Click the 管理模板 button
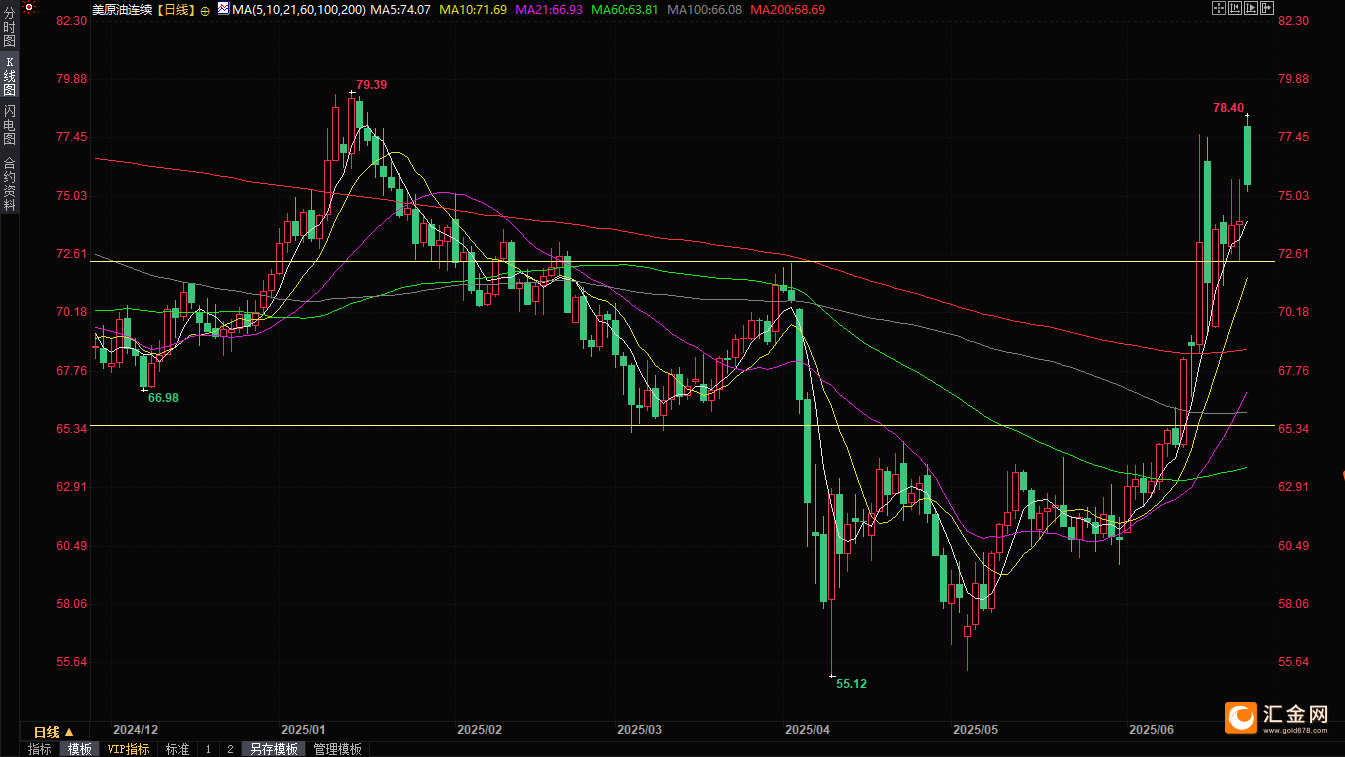1345x757 pixels. (337, 749)
